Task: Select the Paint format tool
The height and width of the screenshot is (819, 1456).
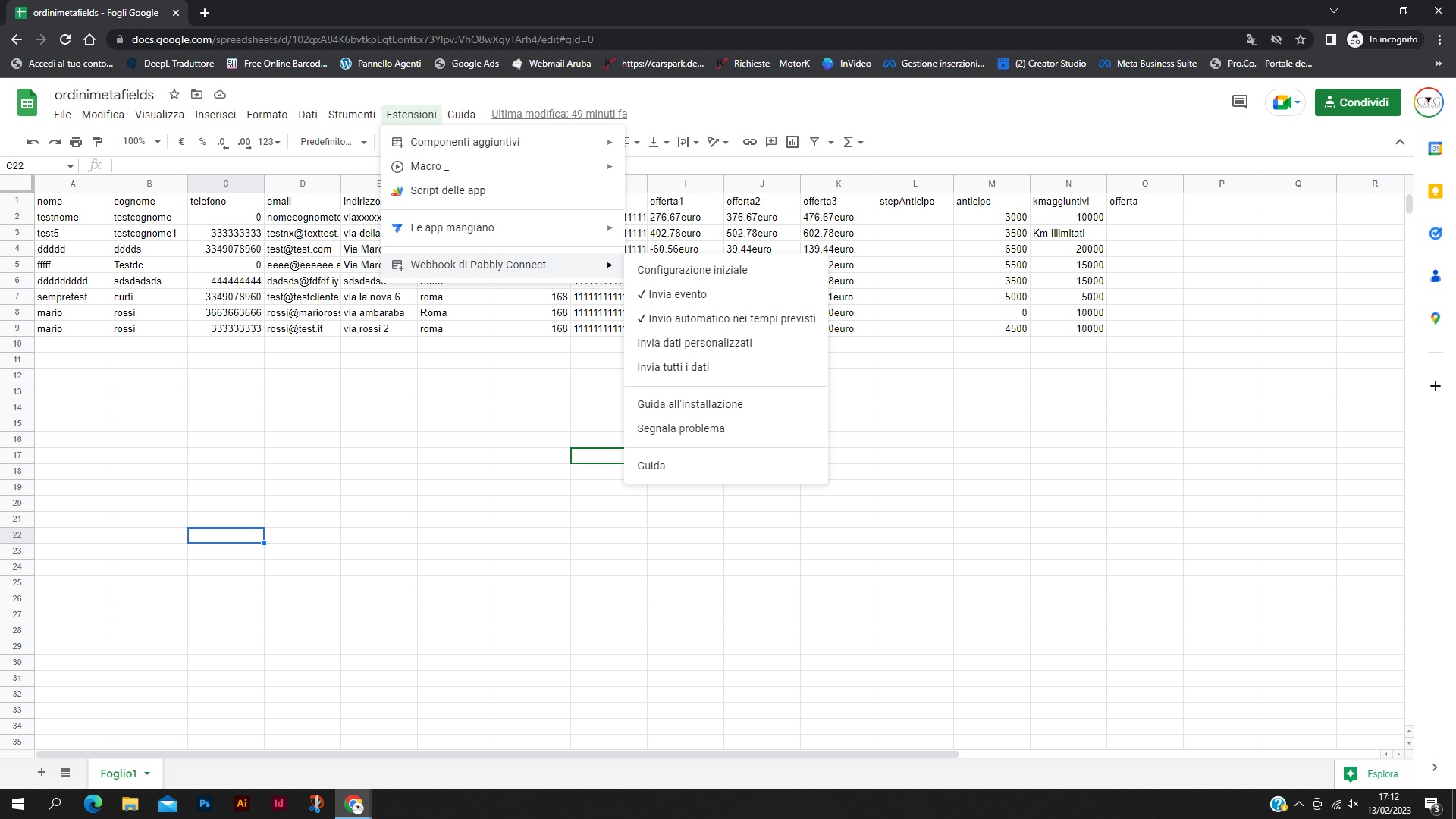Action: [x=97, y=142]
